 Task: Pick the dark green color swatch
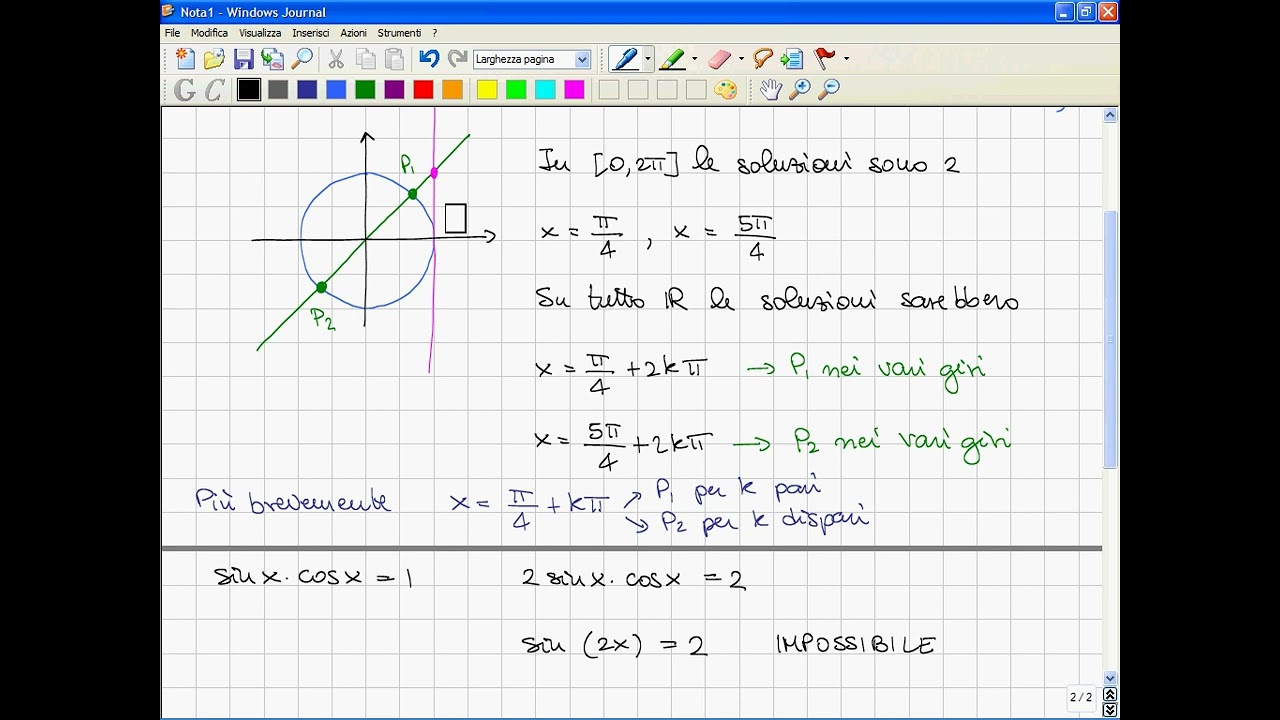(x=365, y=90)
